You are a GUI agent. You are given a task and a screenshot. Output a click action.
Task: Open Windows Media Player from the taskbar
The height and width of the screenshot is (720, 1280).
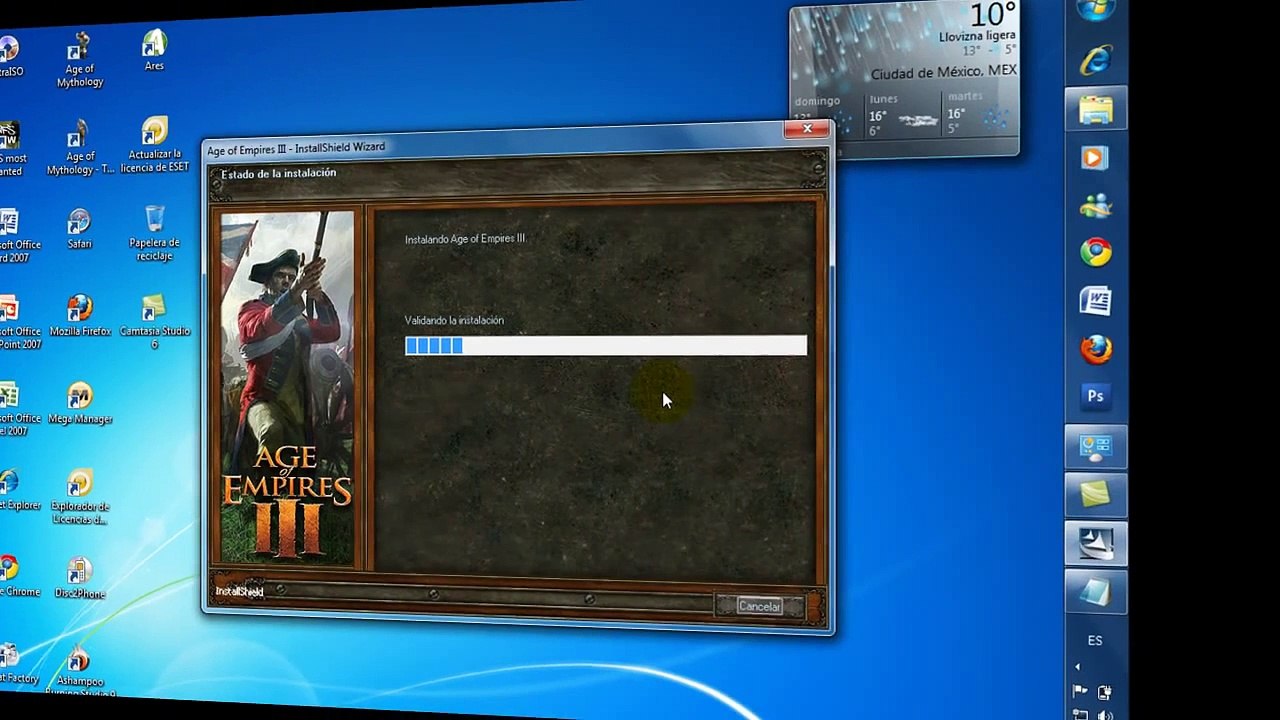click(1096, 157)
